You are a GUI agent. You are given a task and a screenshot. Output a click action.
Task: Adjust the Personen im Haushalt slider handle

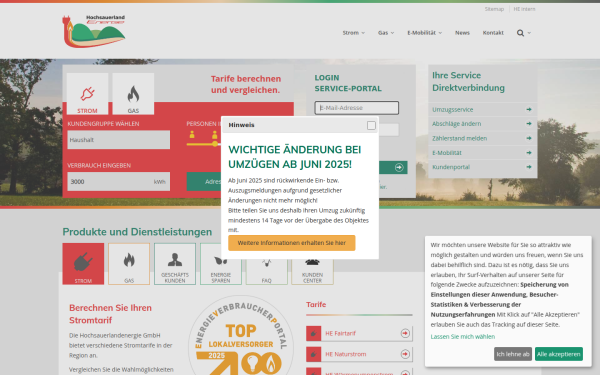tap(215, 144)
